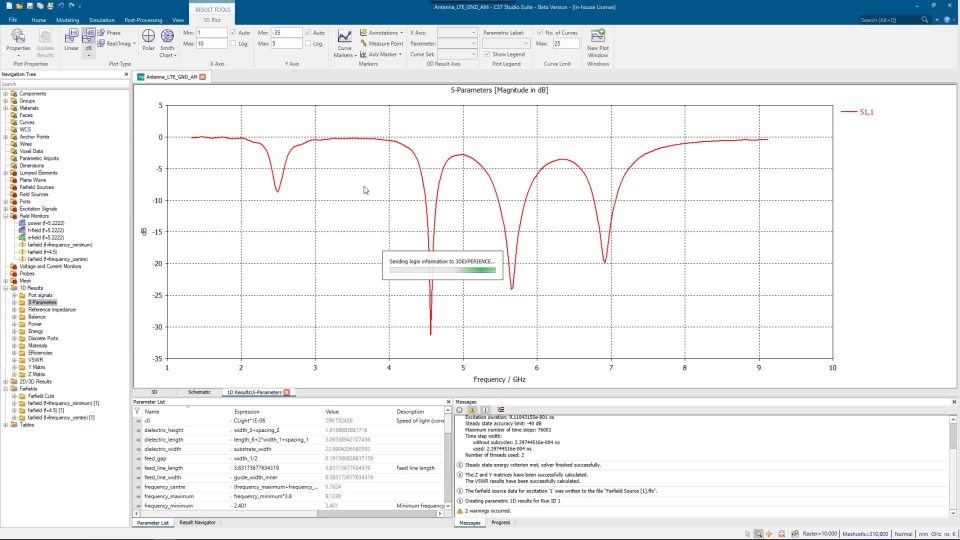Open Plot Properties

(18, 40)
